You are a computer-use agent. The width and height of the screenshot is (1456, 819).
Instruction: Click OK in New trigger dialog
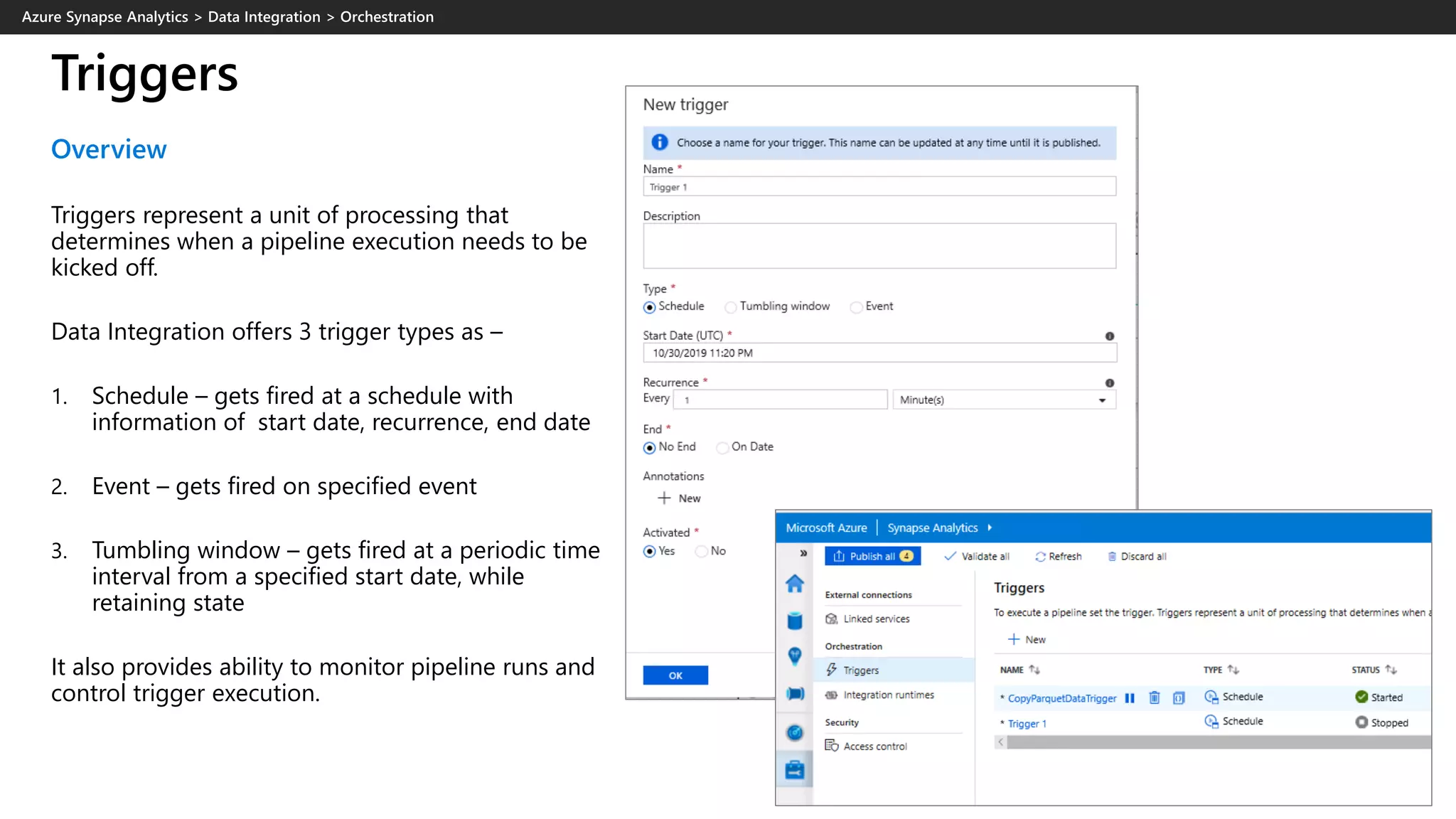point(675,675)
